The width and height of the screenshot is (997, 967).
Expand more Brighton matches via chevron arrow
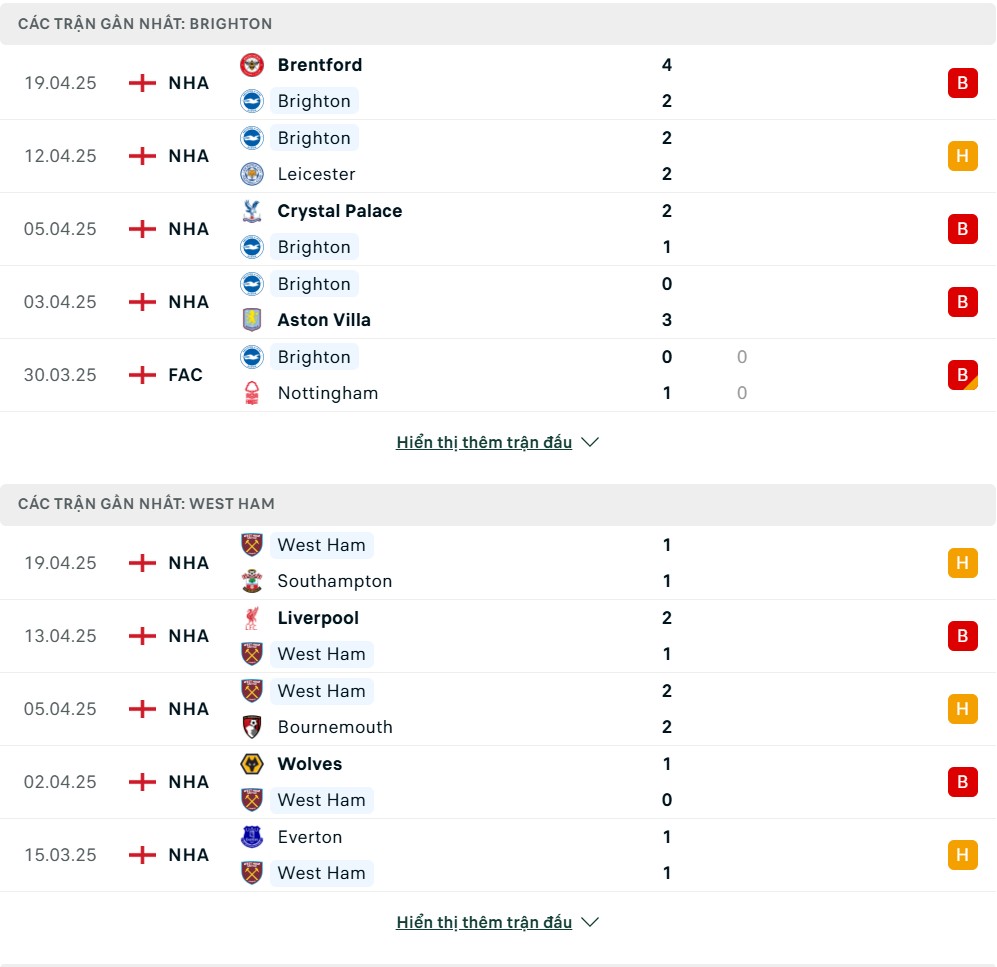590,442
